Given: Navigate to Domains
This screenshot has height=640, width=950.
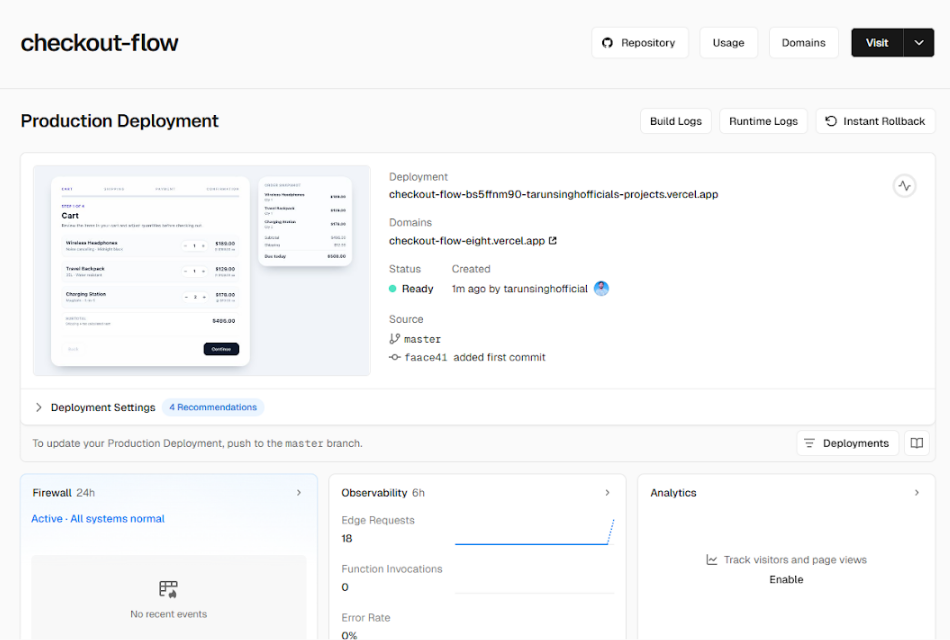Looking at the screenshot, I should [803, 42].
